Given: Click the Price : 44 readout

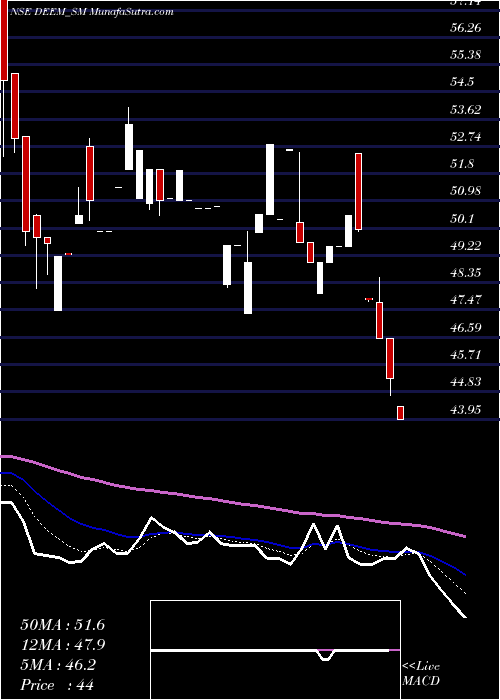Looking at the screenshot, I should tap(57, 685).
